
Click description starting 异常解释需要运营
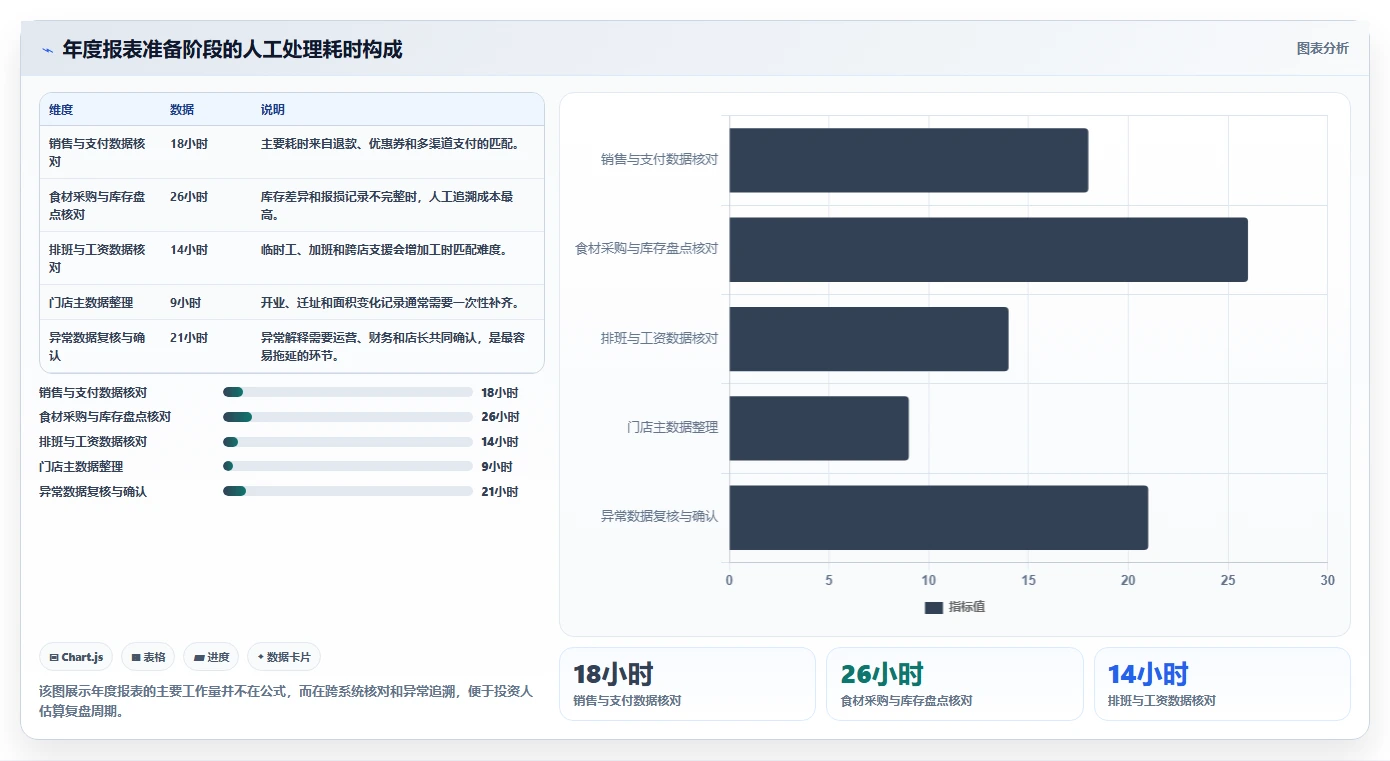[393, 346]
